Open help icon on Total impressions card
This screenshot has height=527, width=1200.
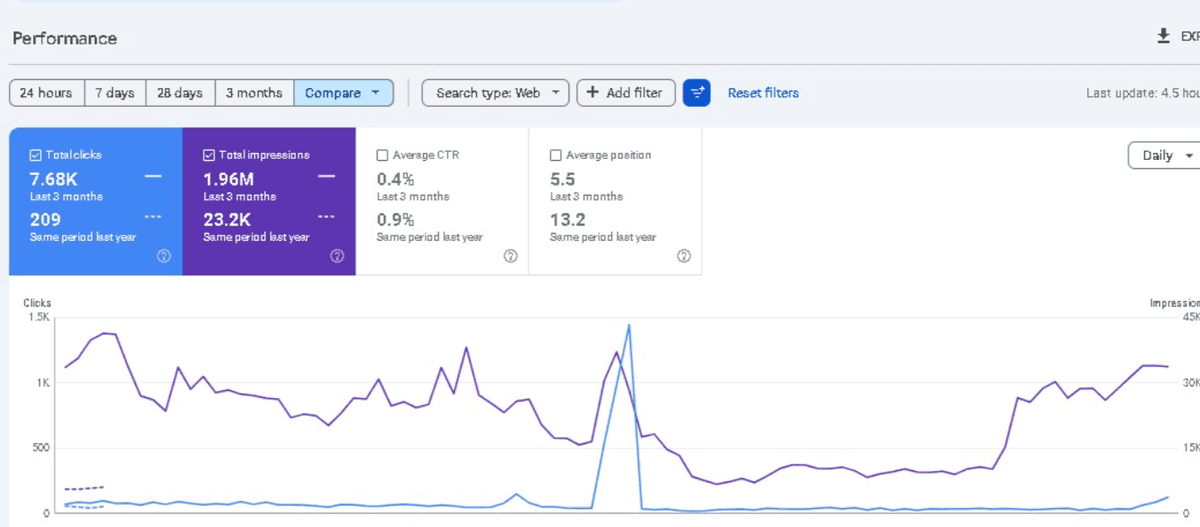(x=337, y=256)
